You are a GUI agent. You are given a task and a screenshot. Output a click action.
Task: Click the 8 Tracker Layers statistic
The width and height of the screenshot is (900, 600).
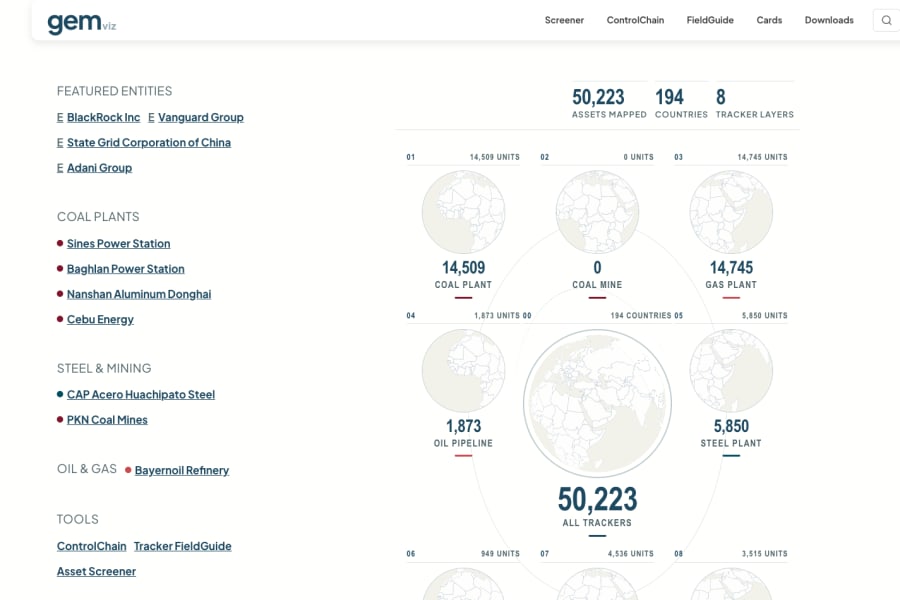[754, 103]
